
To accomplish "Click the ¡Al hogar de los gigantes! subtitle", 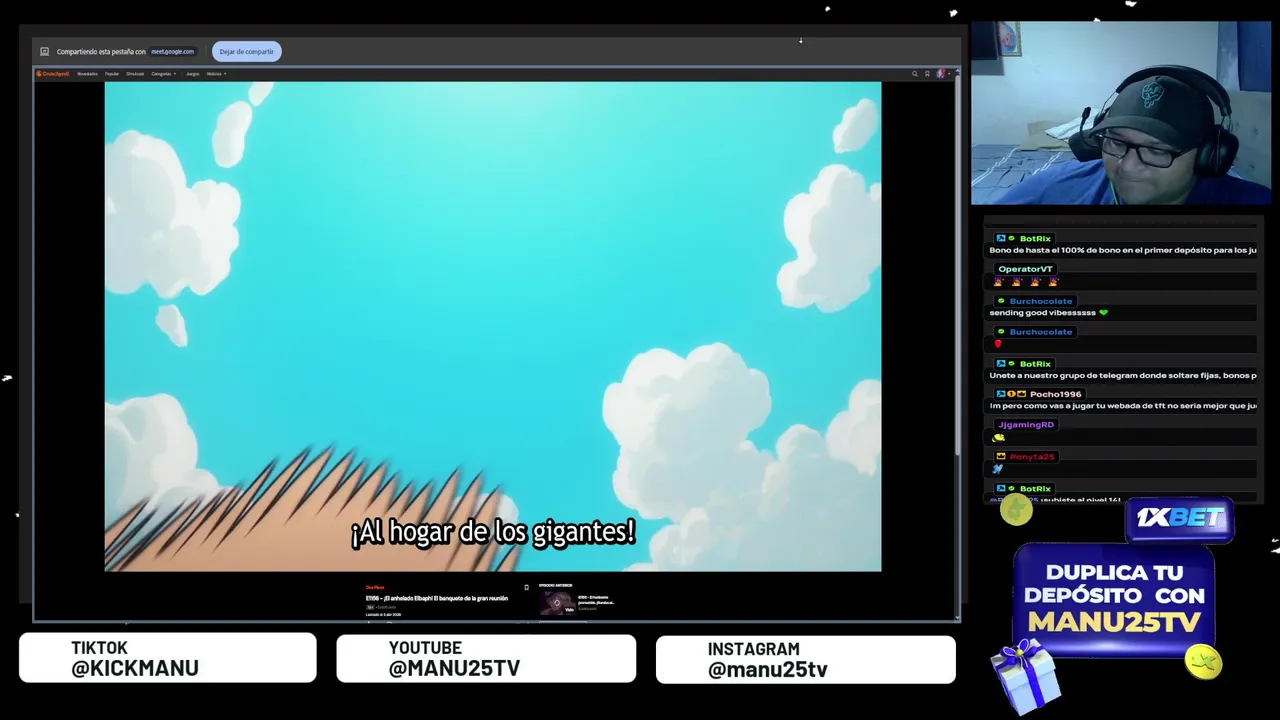I will pyautogui.click(x=493, y=532).
